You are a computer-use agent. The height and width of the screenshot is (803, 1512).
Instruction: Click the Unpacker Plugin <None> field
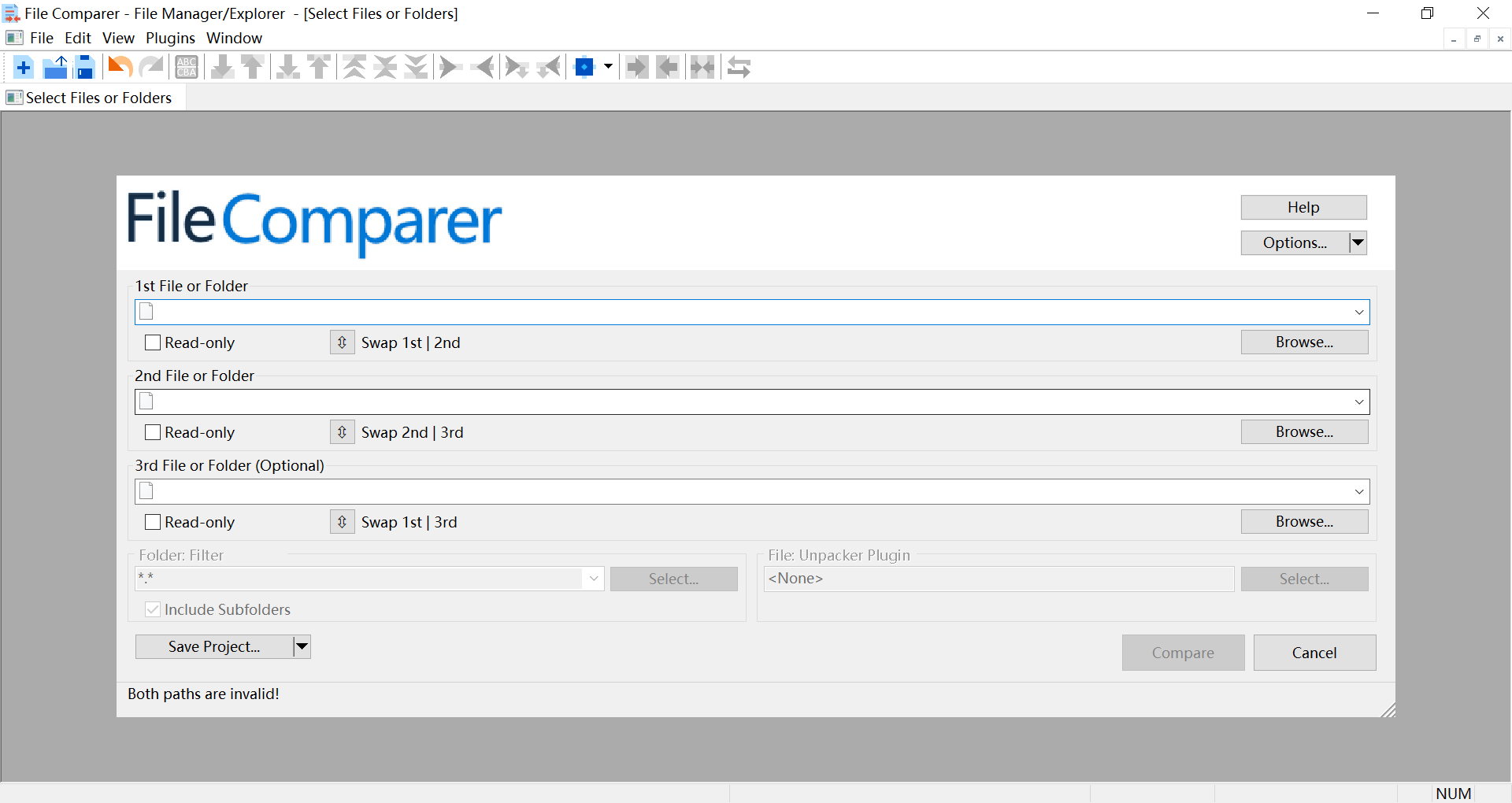999,579
